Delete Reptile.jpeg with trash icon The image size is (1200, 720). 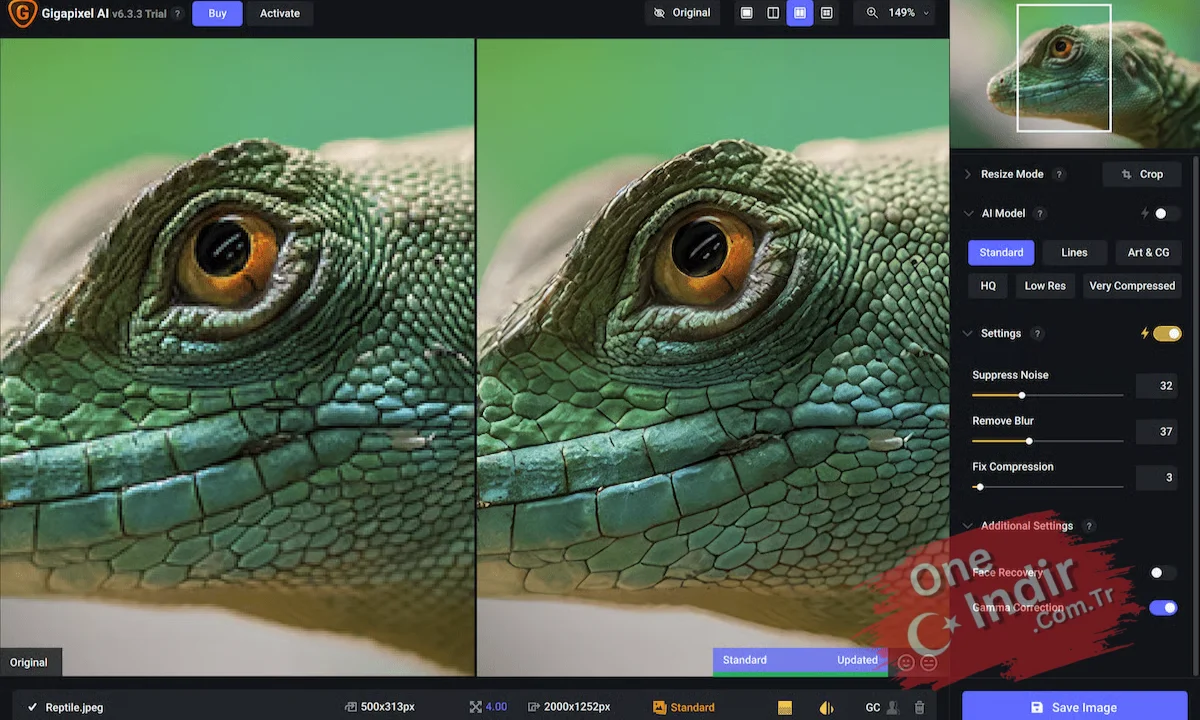coord(919,707)
